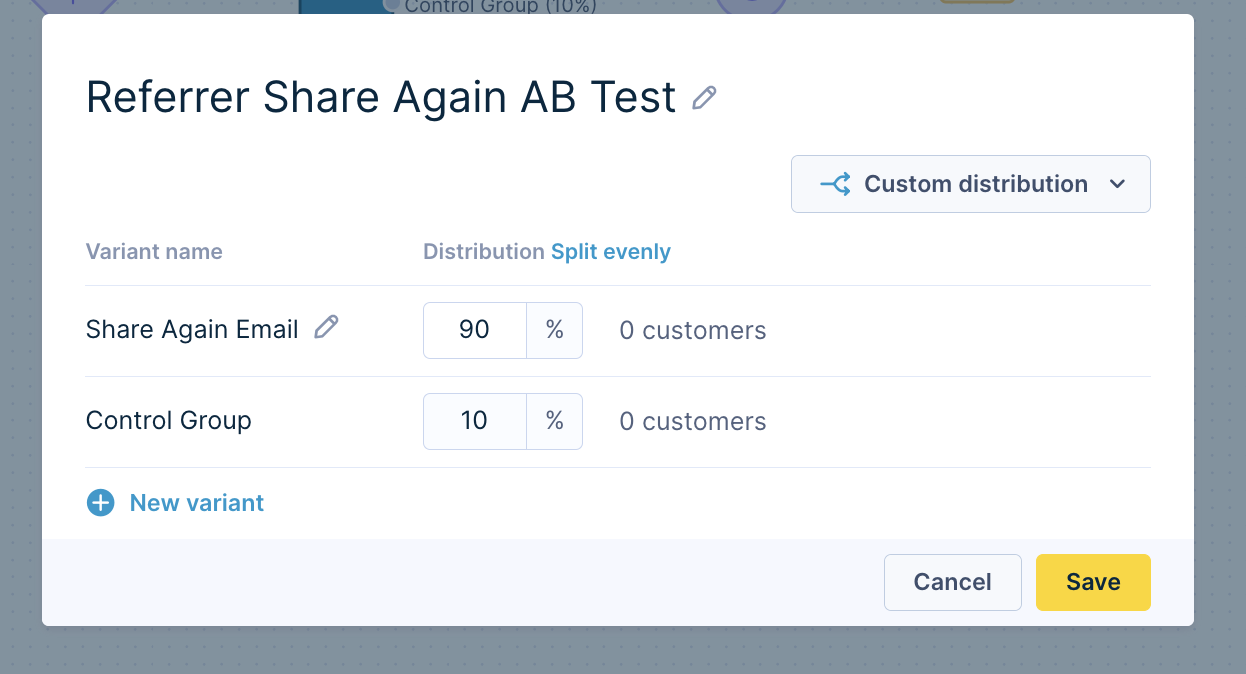The height and width of the screenshot is (674, 1246).
Task: Click 0 customers beside Control Group
Action: pyautogui.click(x=692, y=421)
